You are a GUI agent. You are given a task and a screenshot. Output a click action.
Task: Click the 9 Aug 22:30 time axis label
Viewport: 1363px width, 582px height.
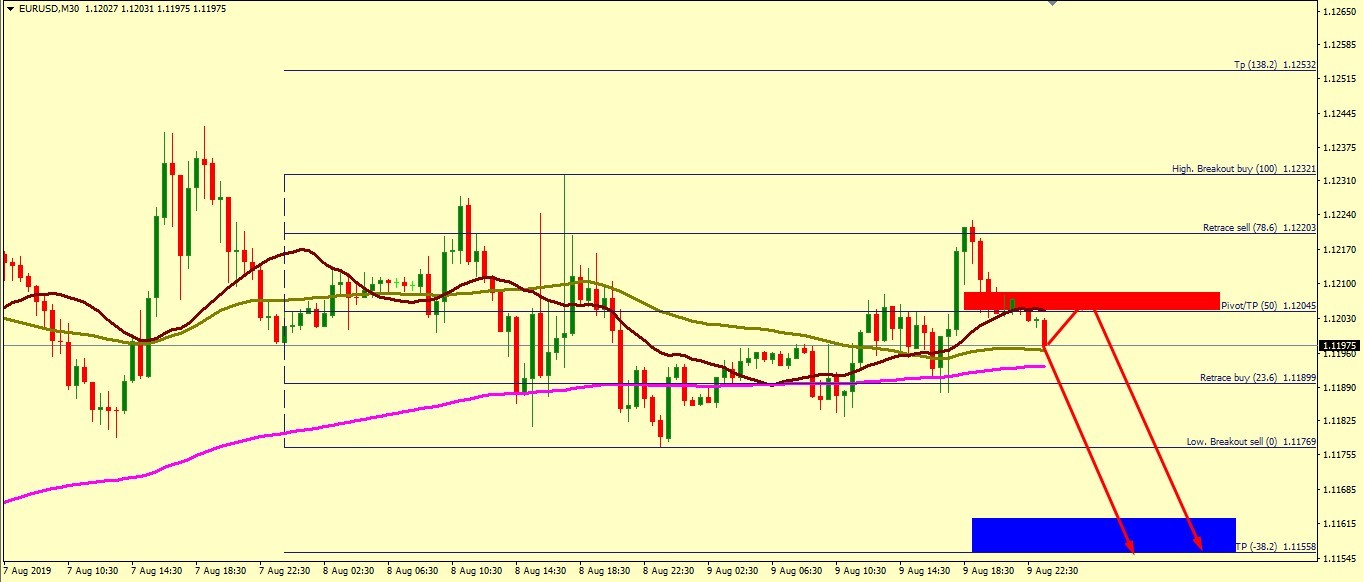[x=1053, y=570]
